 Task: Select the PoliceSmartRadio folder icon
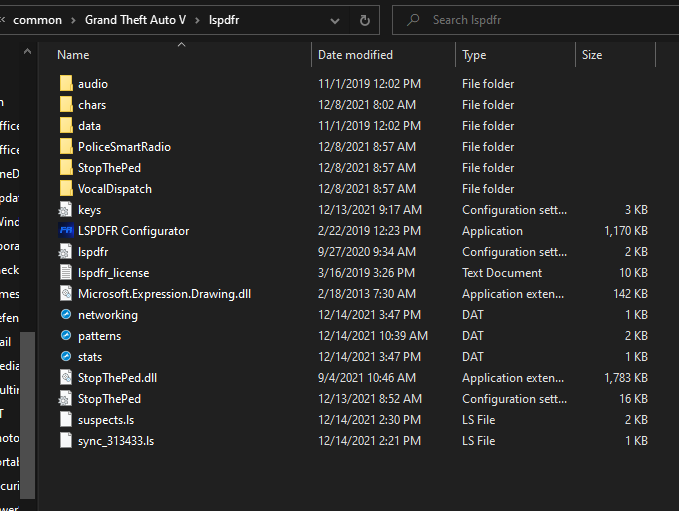coord(66,147)
